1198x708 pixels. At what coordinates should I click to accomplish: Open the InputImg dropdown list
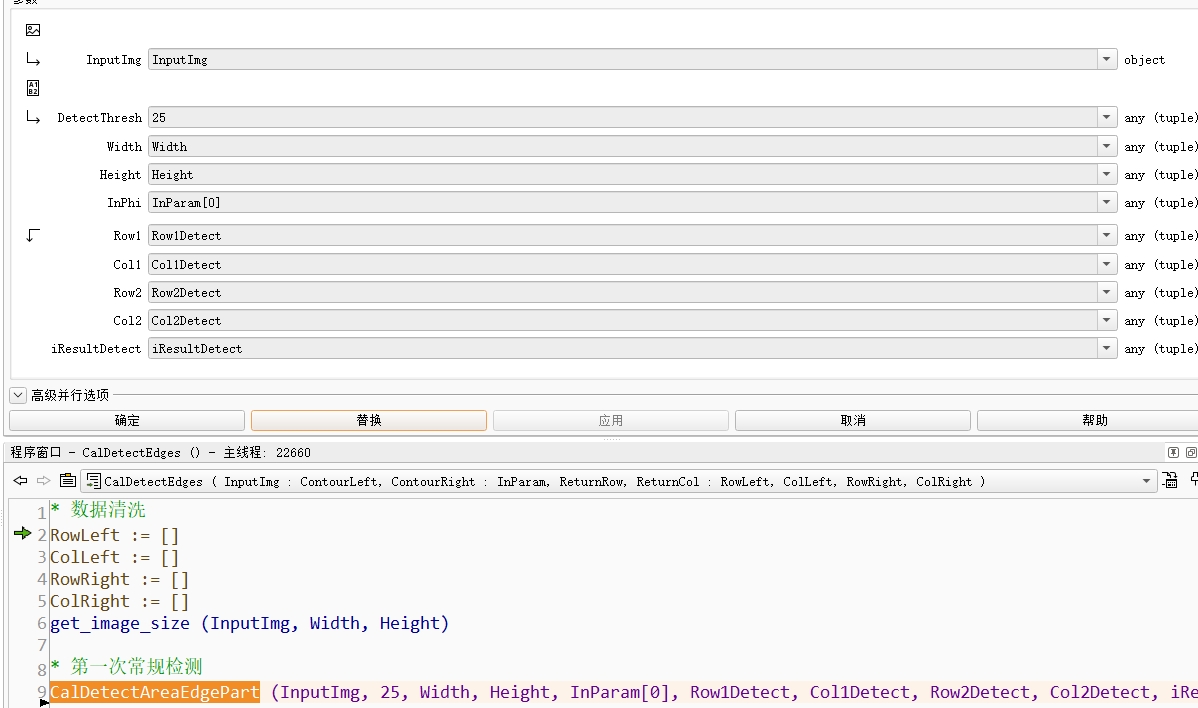pos(1107,60)
